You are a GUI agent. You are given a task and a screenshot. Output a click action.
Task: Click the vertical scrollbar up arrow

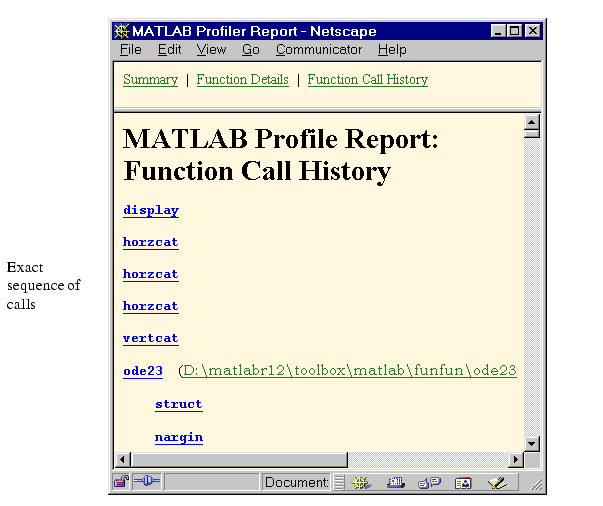coord(532,122)
